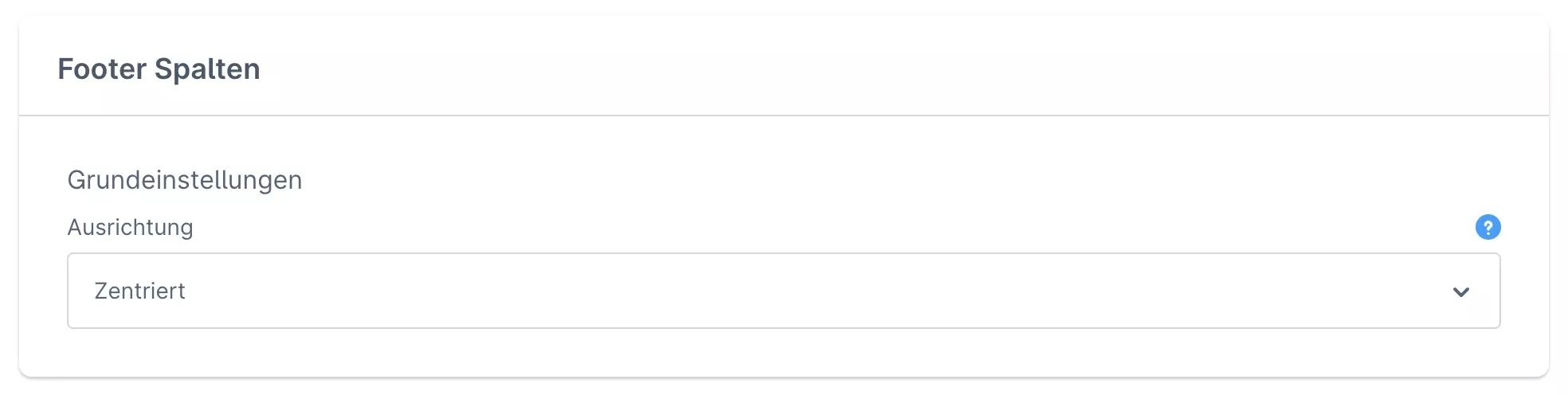This screenshot has height=395, width=1568.
Task: Click the Grundeinstellungen section heading
Action: click(x=184, y=180)
